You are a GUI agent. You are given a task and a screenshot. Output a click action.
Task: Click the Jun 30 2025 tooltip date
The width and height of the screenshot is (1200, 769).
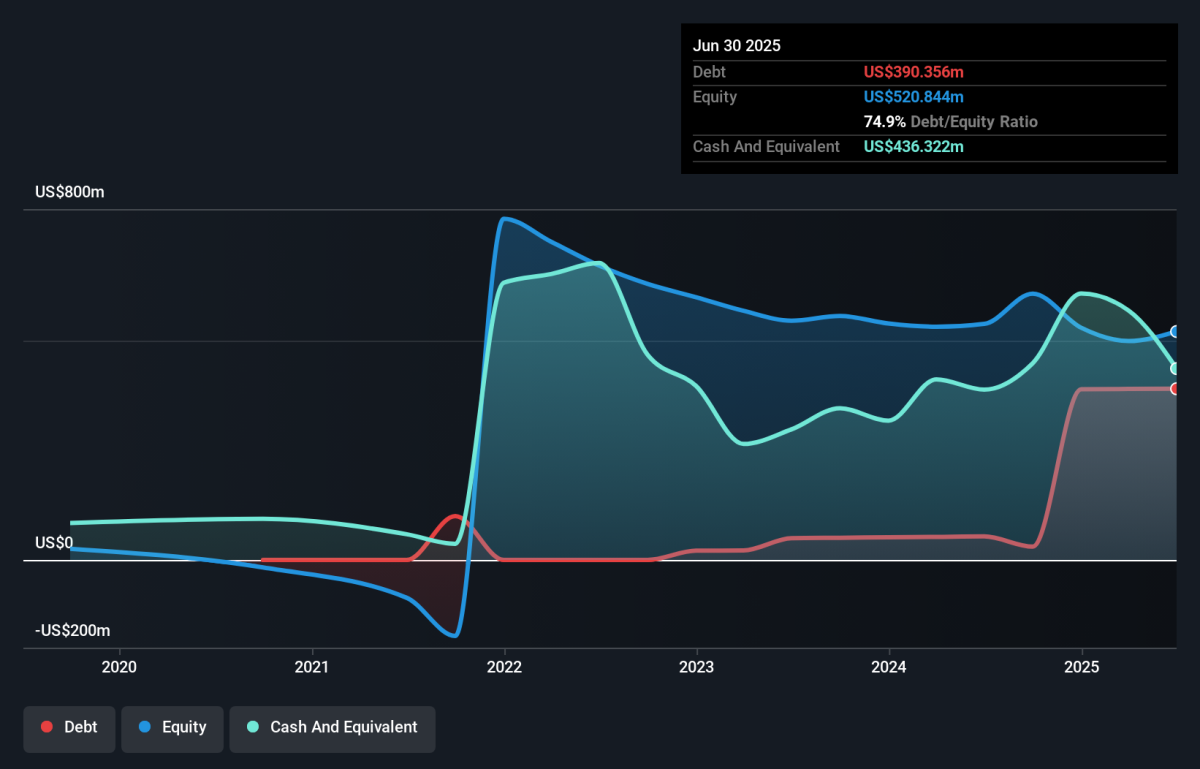(x=737, y=46)
